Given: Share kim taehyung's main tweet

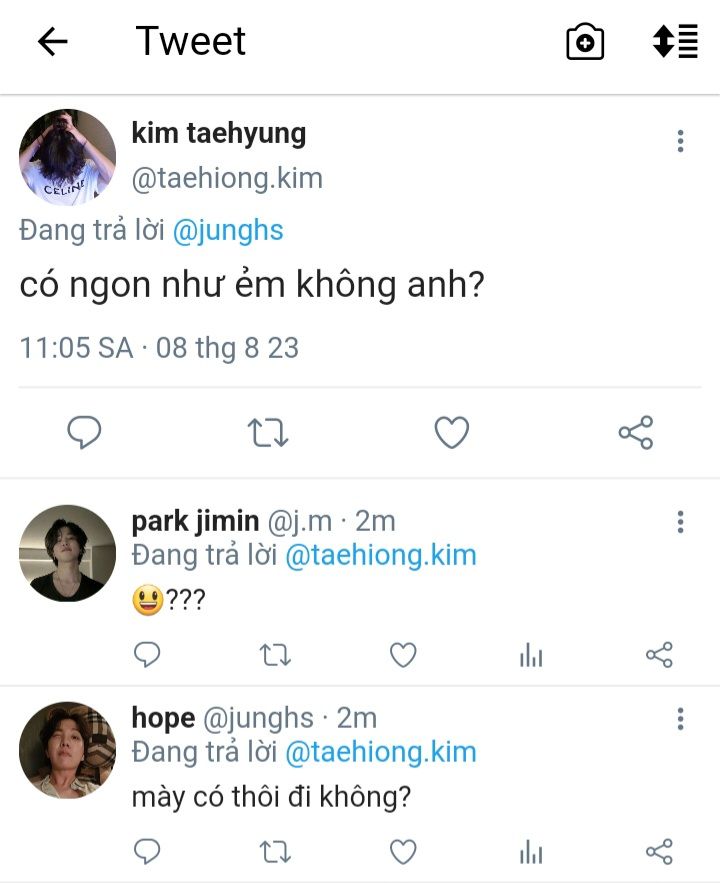Looking at the screenshot, I should (636, 432).
